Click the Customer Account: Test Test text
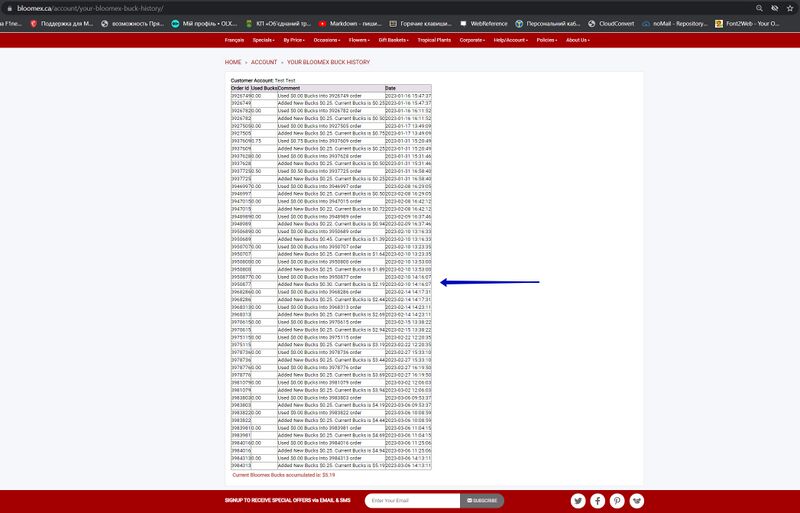Viewport: 800px width, 513px height. click(263, 81)
